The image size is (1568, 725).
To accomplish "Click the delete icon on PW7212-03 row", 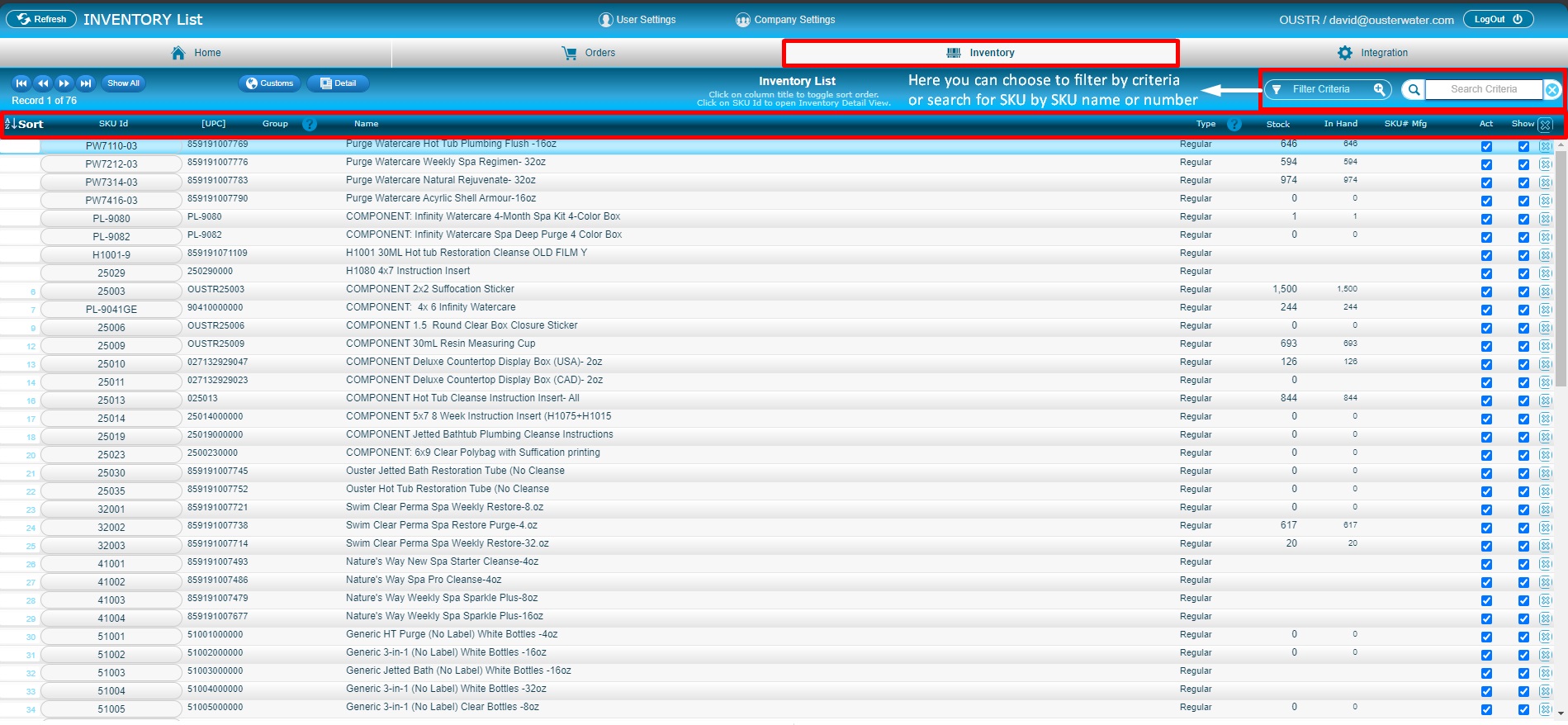I will [x=1546, y=164].
